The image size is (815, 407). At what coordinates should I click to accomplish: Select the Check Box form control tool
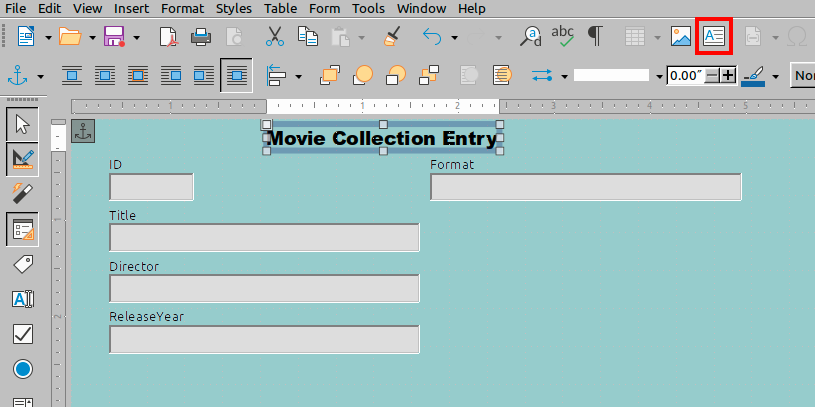click(23, 334)
